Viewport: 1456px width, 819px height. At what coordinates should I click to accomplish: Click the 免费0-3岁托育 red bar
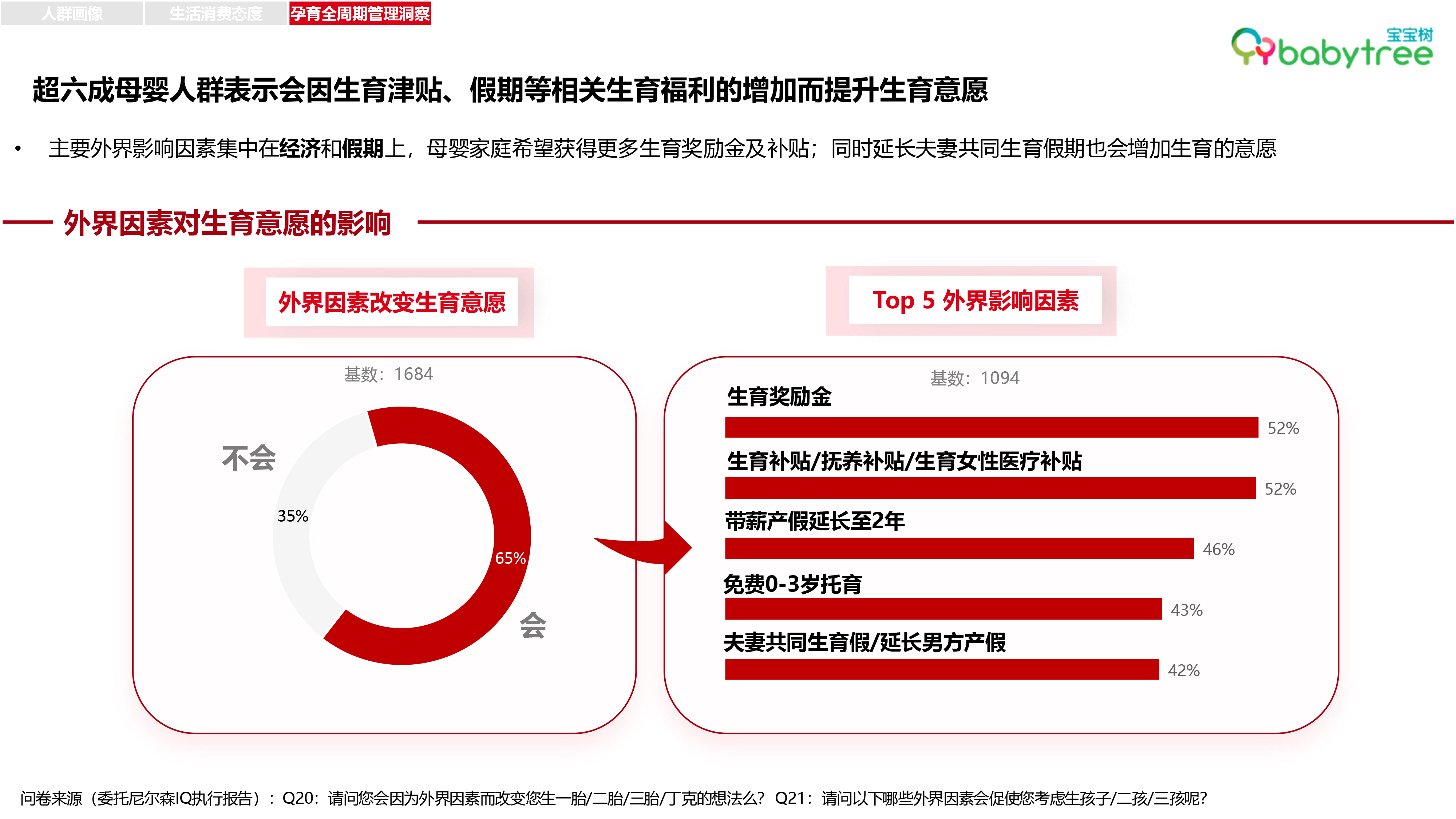[943, 609]
